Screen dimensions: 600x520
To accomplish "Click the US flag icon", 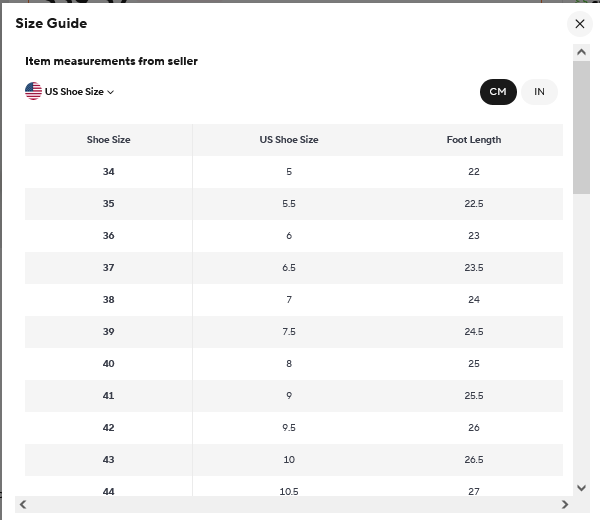I will click(x=33, y=91).
